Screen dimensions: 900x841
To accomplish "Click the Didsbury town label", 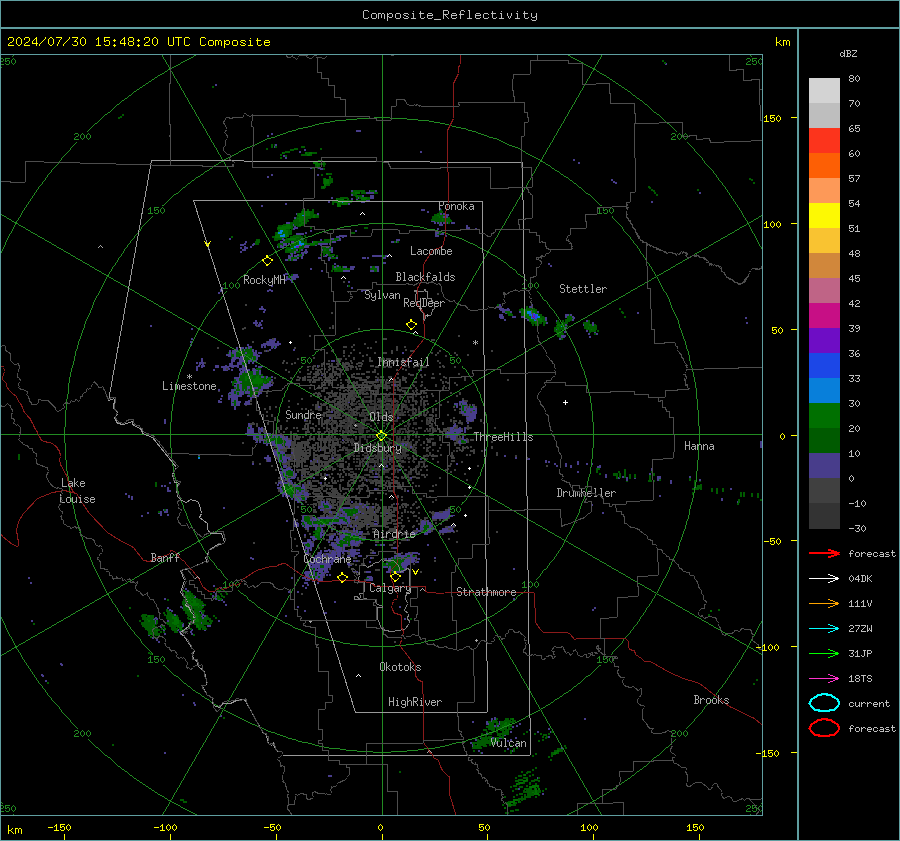I will point(377,448).
